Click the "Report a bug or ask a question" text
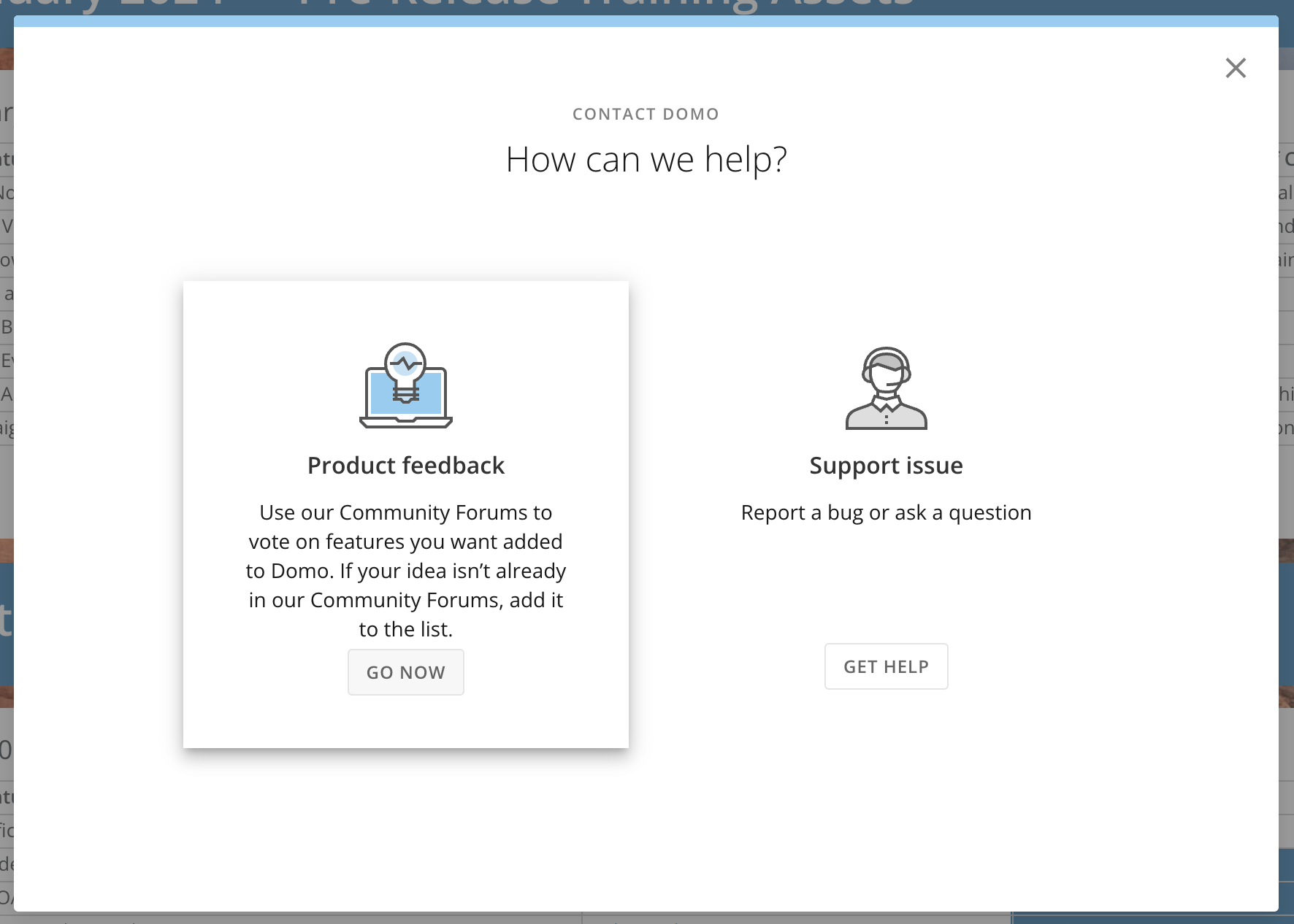The width and height of the screenshot is (1294, 924). [886, 512]
